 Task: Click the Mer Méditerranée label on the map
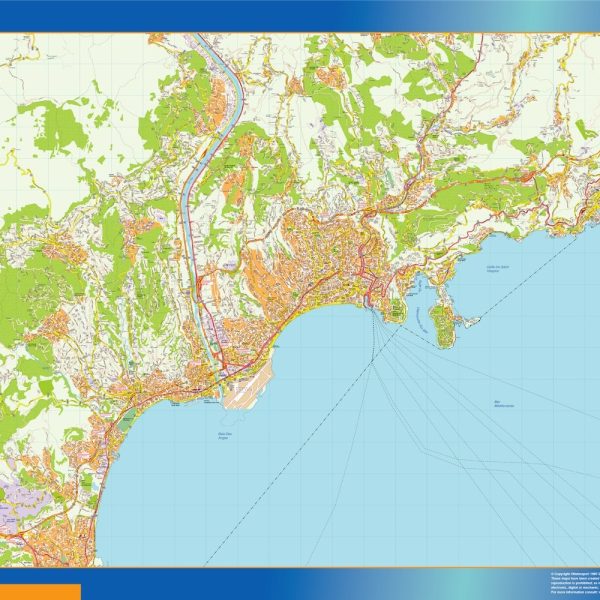[x=504, y=404]
